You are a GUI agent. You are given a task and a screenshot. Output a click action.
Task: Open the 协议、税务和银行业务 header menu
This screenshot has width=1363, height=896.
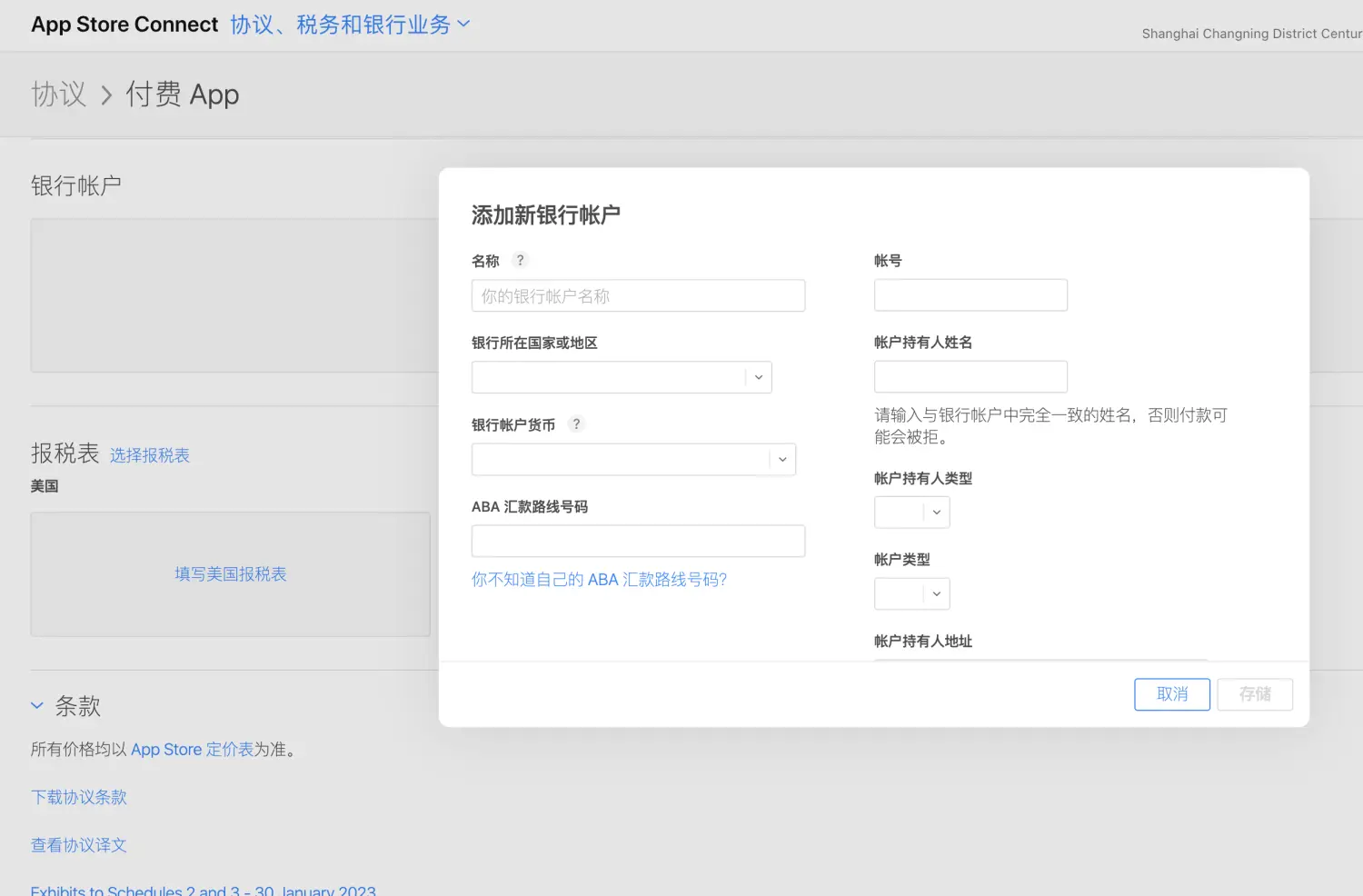pyautogui.click(x=351, y=25)
